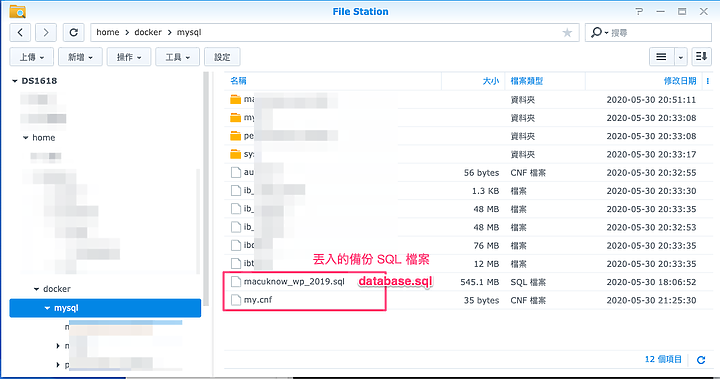Click docker in the breadcrumb path
Screen dimensions: 720x379
tap(148, 32)
